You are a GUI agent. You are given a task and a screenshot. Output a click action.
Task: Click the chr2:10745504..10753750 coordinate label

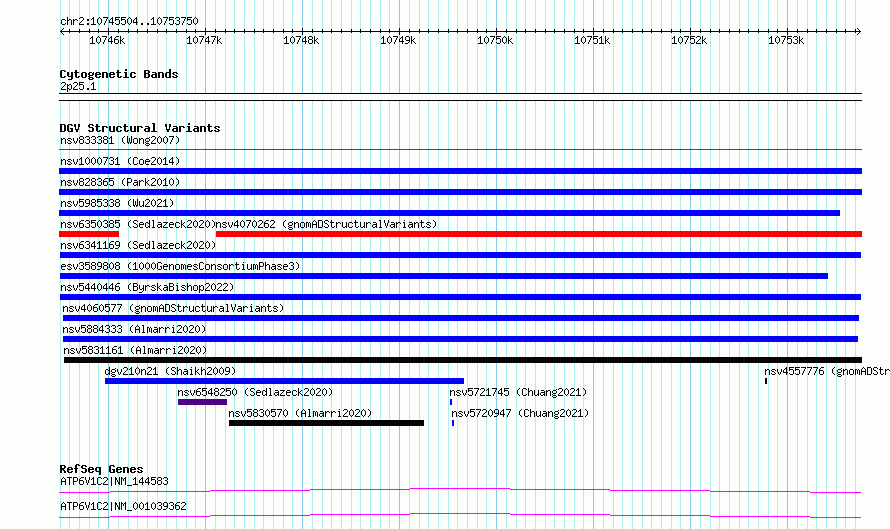tap(129, 21)
